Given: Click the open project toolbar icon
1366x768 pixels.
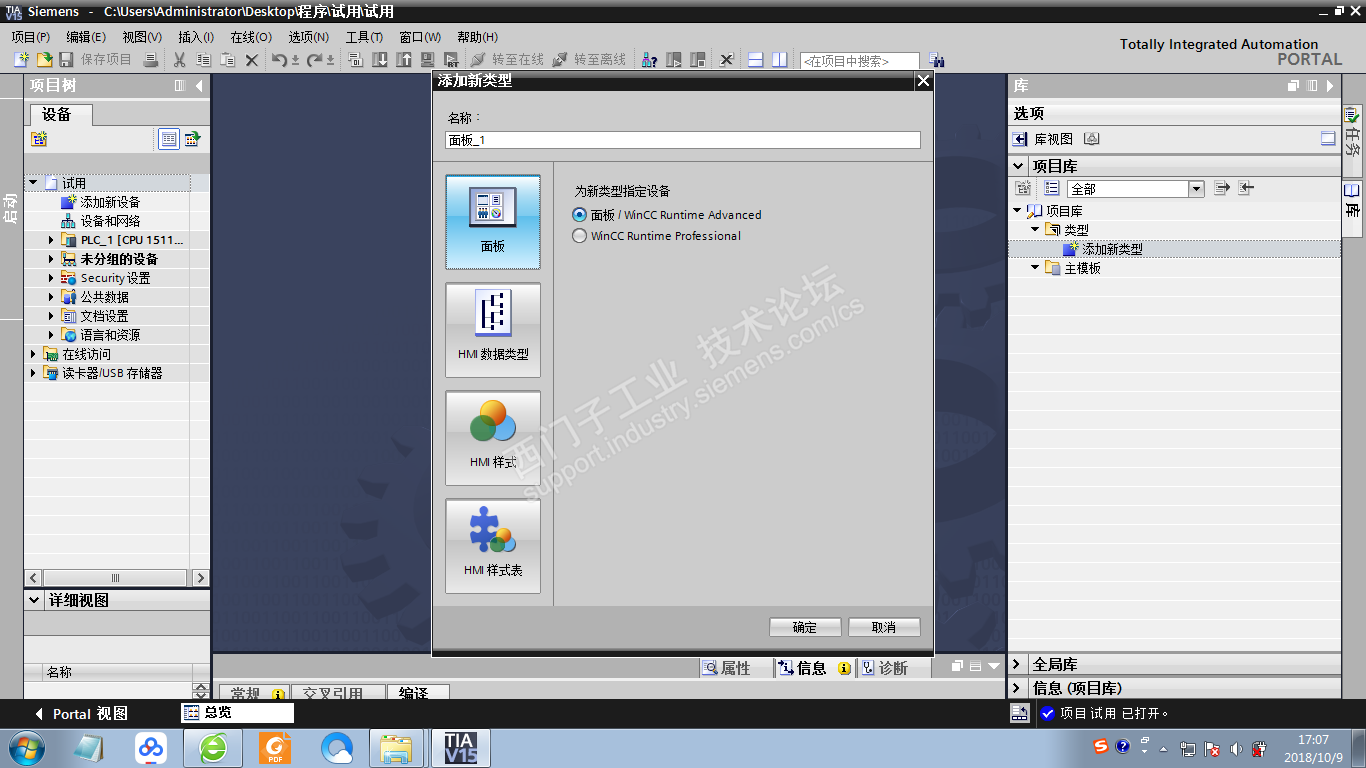Looking at the screenshot, I should [x=45, y=60].
